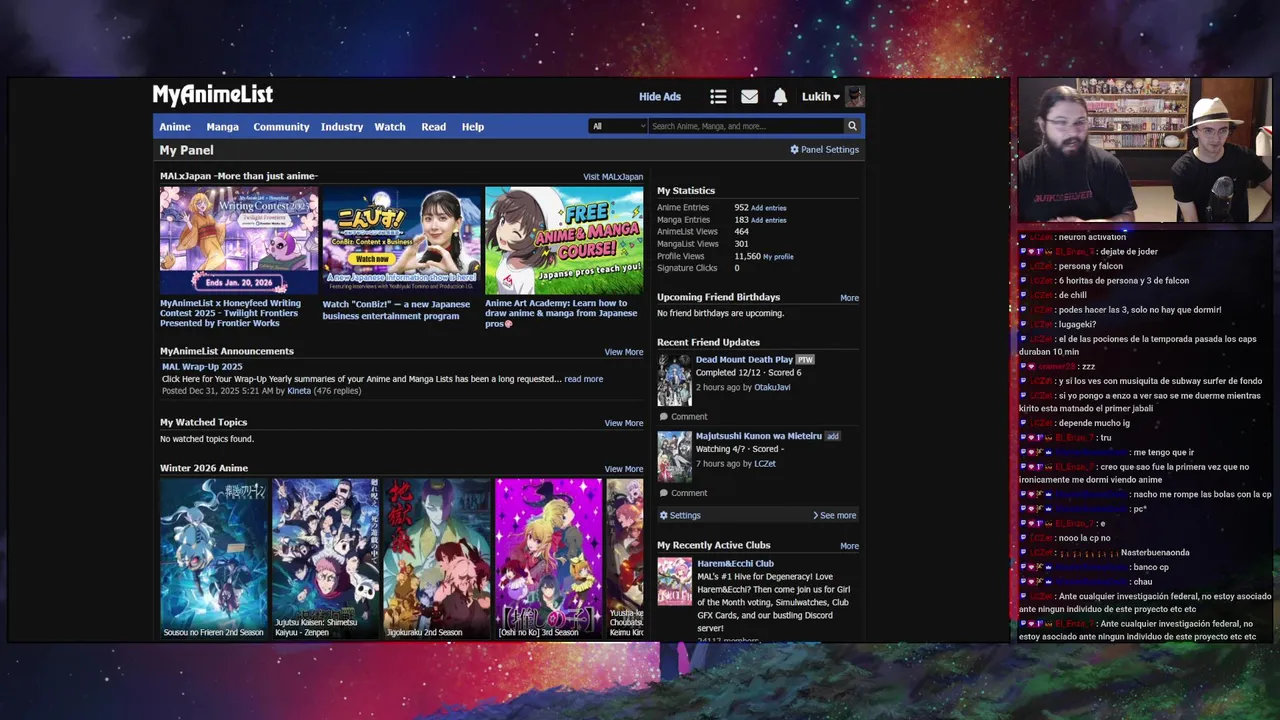Open MAL Wrap-Up 2025 announcement
Image resolution: width=1280 pixels, height=720 pixels.
[202, 367]
